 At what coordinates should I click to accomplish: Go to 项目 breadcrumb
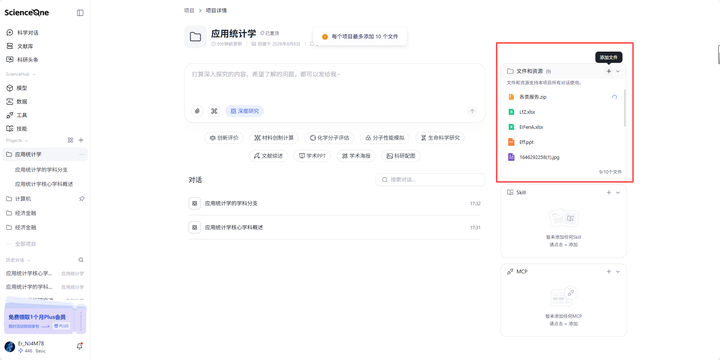click(x=189, y=11)
